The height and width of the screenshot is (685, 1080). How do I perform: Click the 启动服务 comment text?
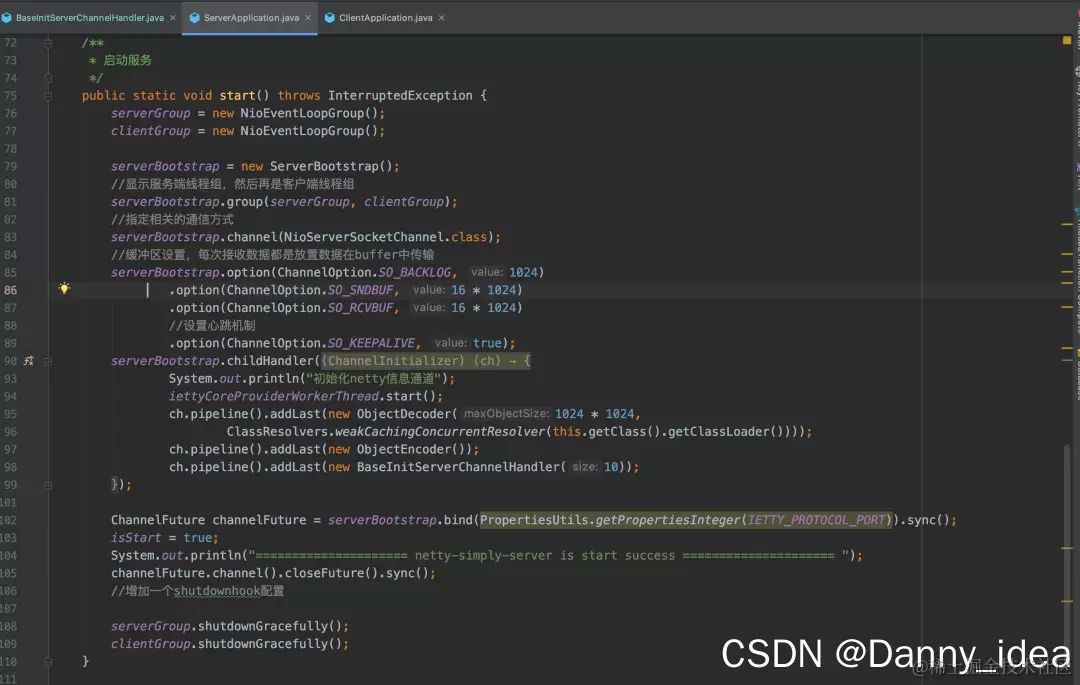[127, 61]
